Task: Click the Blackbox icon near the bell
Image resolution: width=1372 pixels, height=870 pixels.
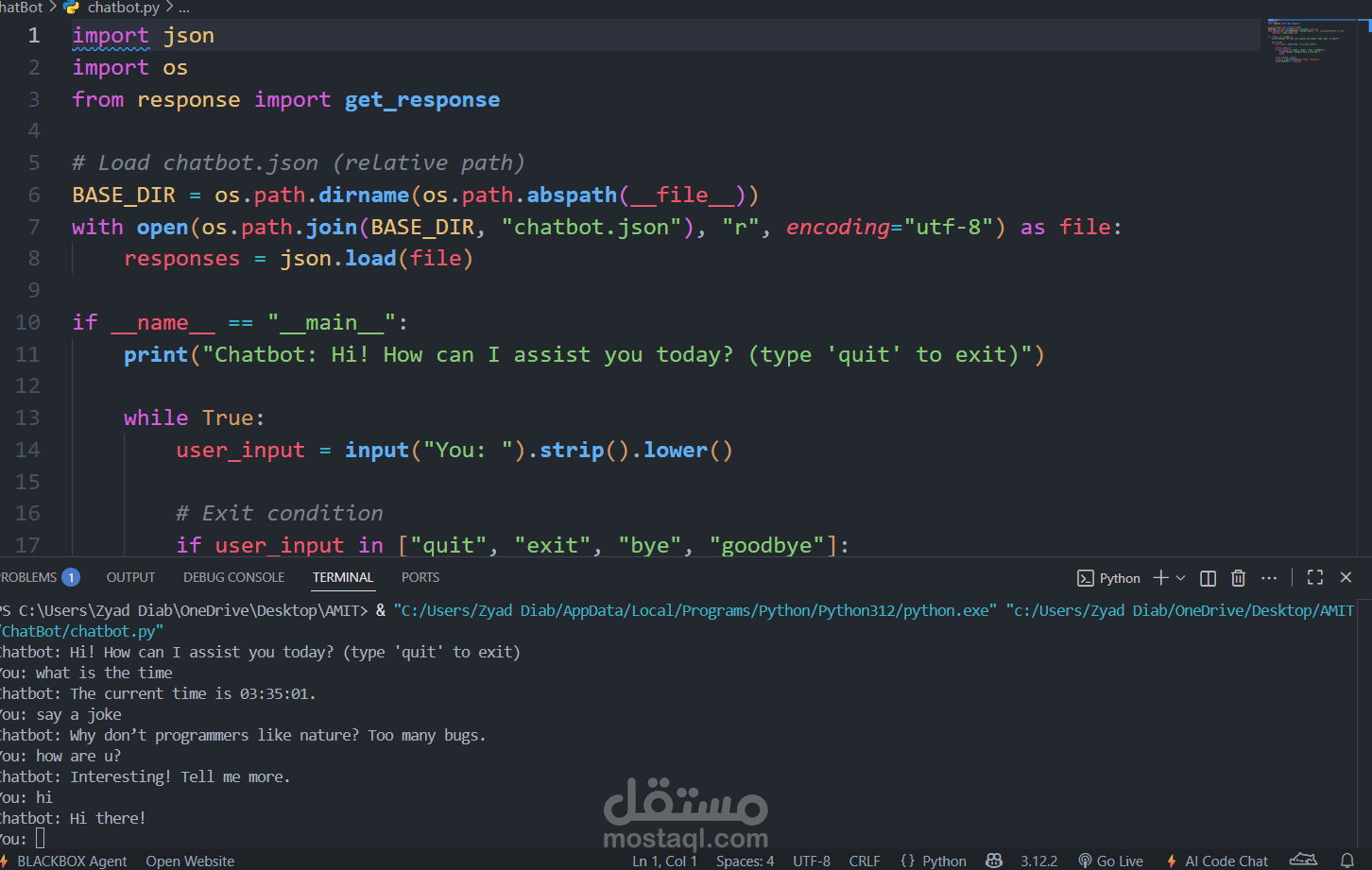Action: 1303,860
